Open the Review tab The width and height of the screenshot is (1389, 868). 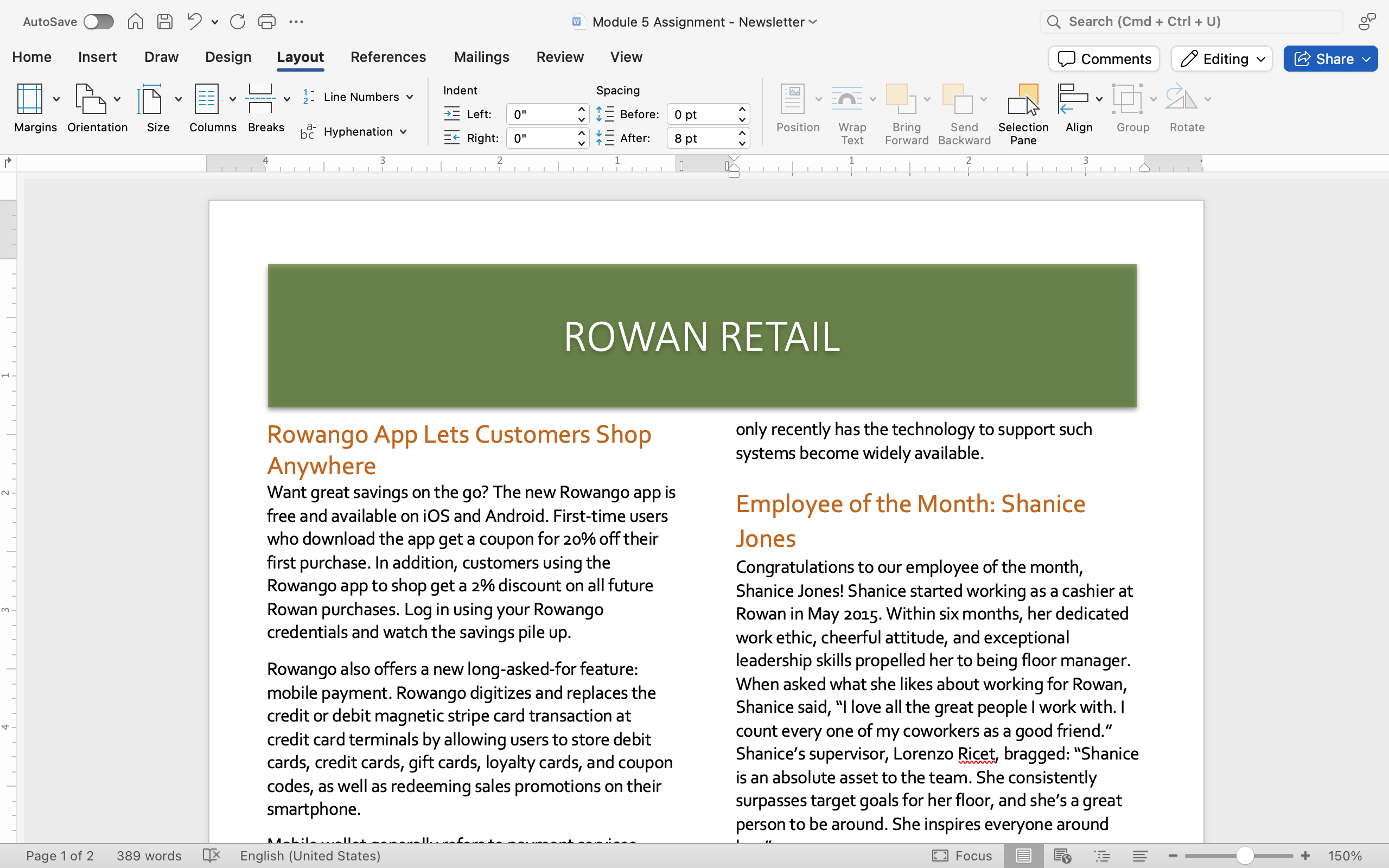559,57
